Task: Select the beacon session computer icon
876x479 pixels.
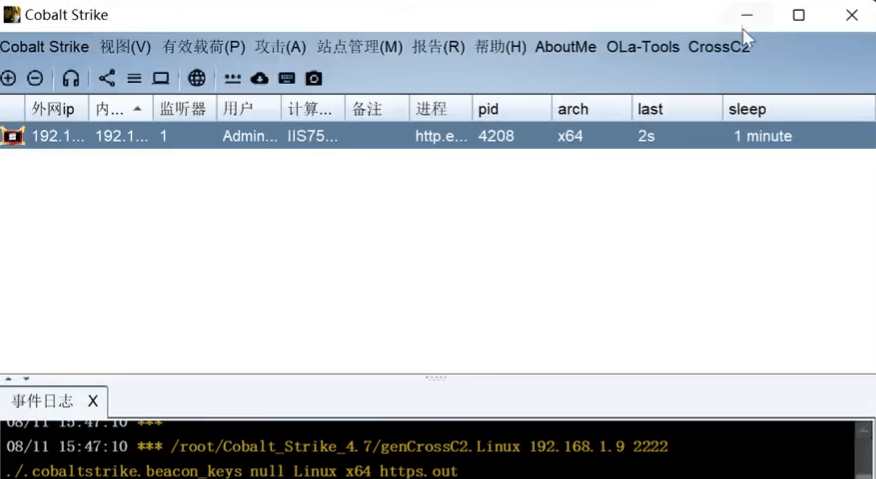Action: pyautogui.click(x=12, y=136)
